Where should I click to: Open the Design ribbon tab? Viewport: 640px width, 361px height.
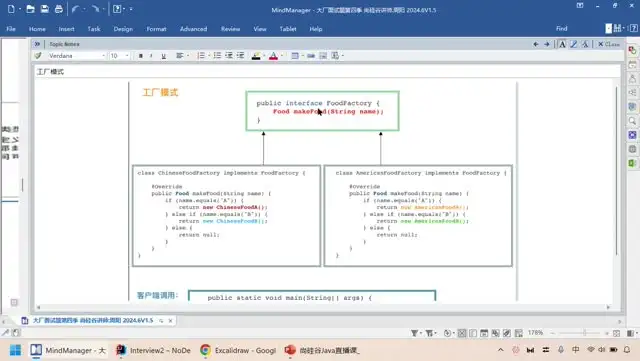[x=123, y=29]
